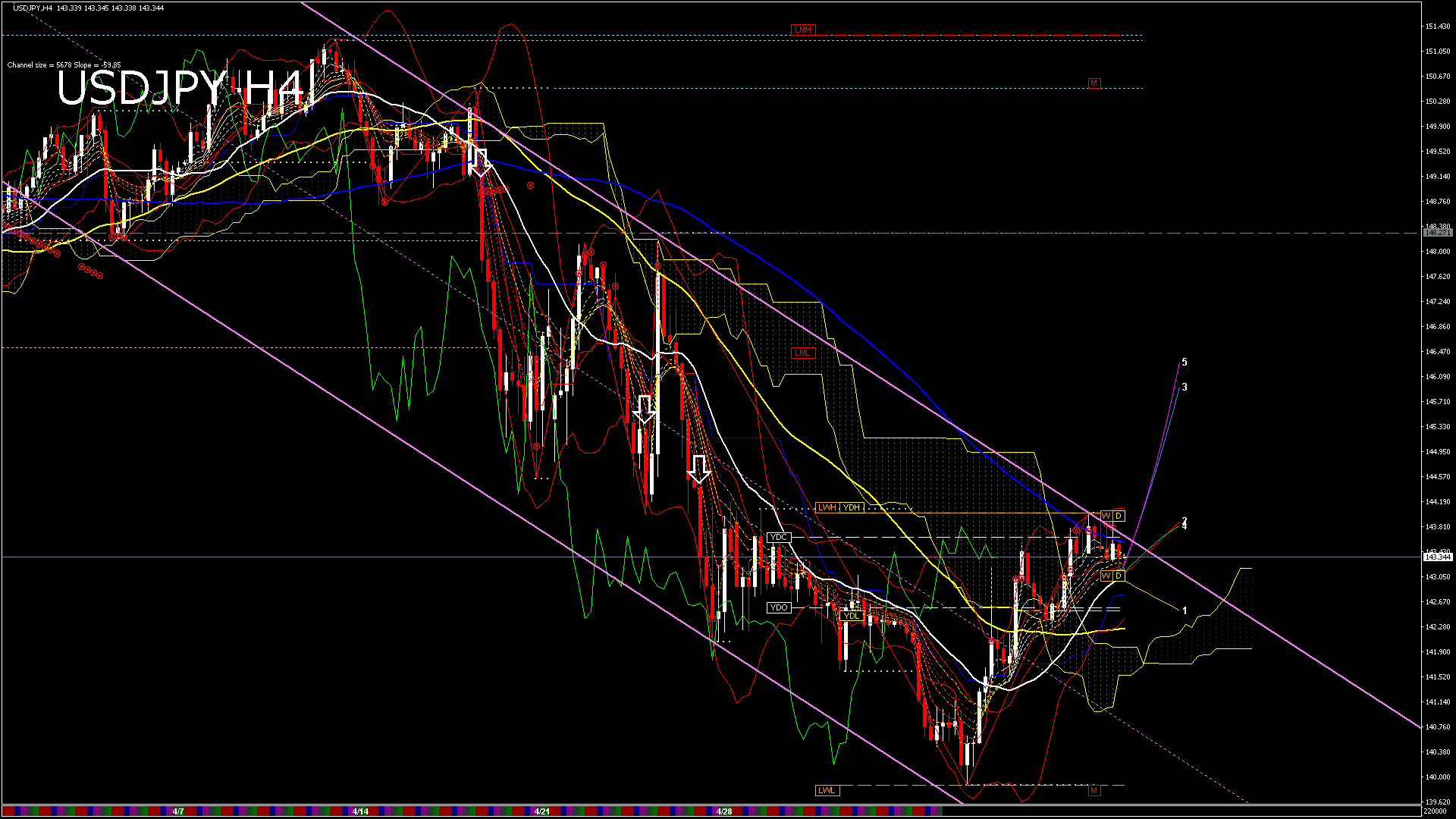Click 148.000 on the price axis

pyautogui.click(x=1438, y=252)
